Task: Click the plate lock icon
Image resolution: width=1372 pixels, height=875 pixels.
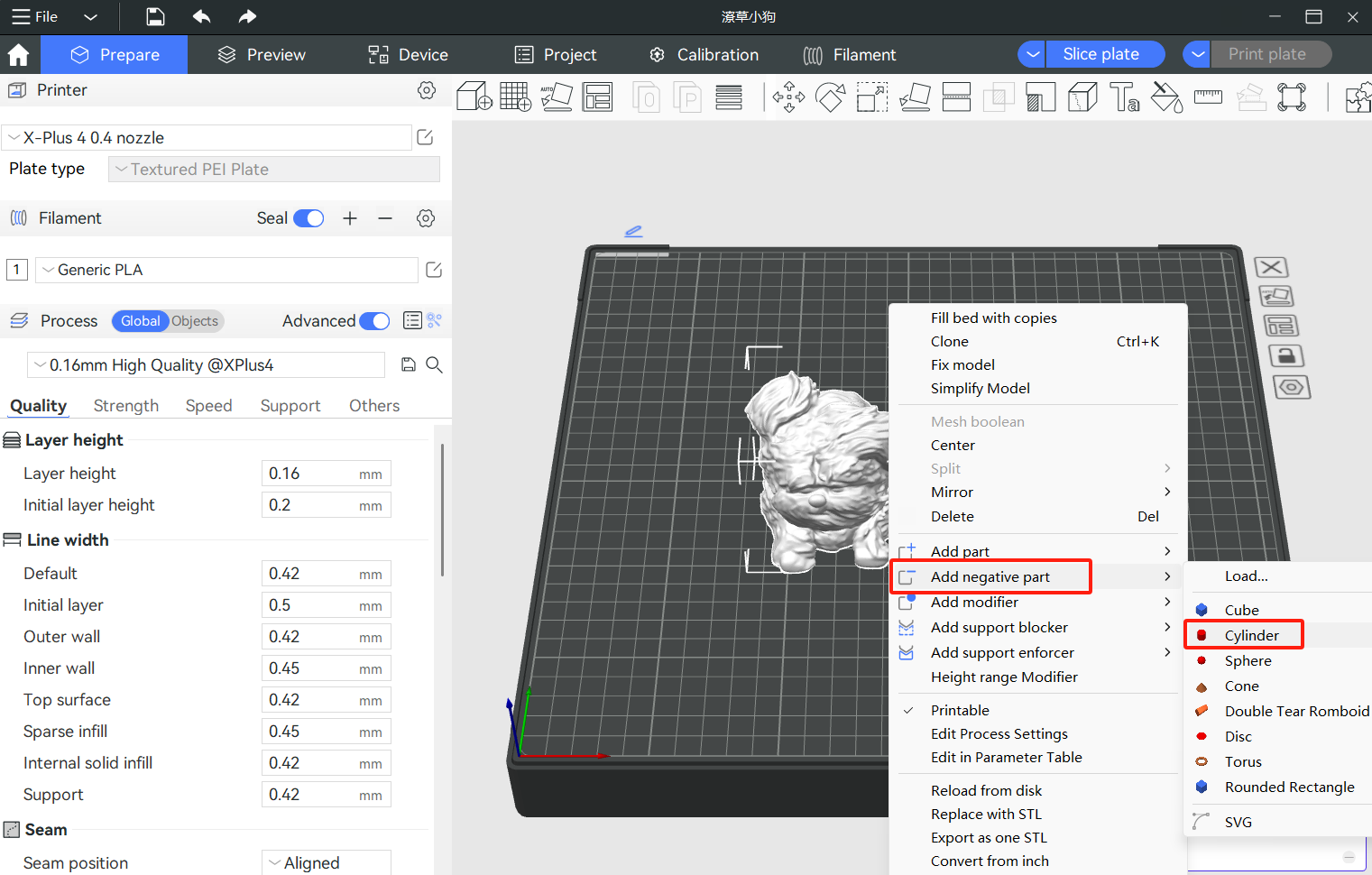Action: point(1285,355)
